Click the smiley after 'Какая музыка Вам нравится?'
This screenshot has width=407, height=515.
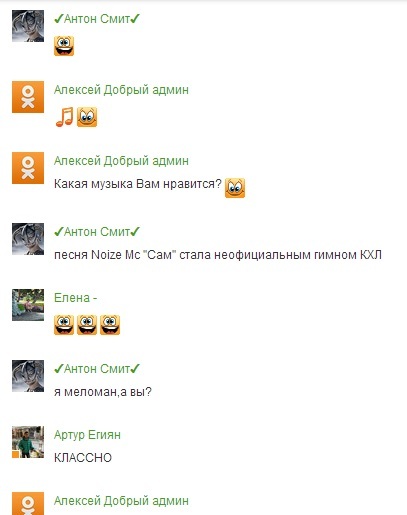click(x=235, y=188)
